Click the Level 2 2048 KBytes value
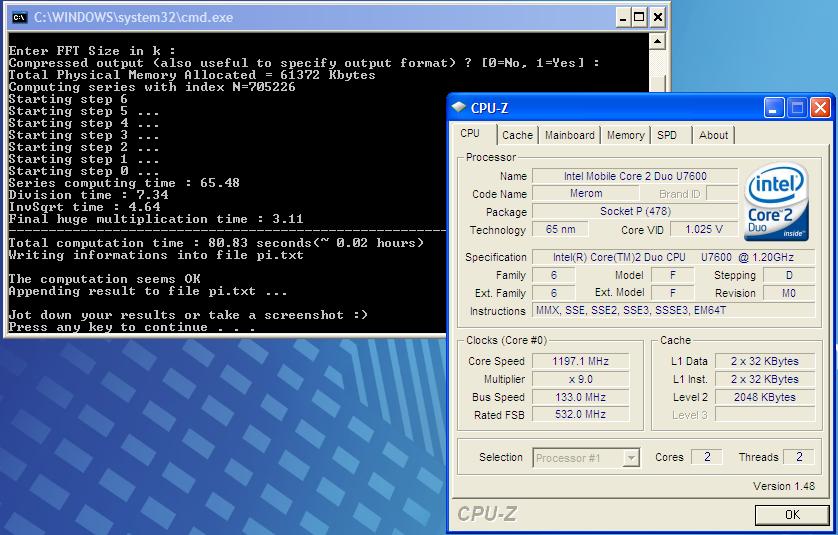Viewport: 838px width, 535px height. tap(765, 397)
